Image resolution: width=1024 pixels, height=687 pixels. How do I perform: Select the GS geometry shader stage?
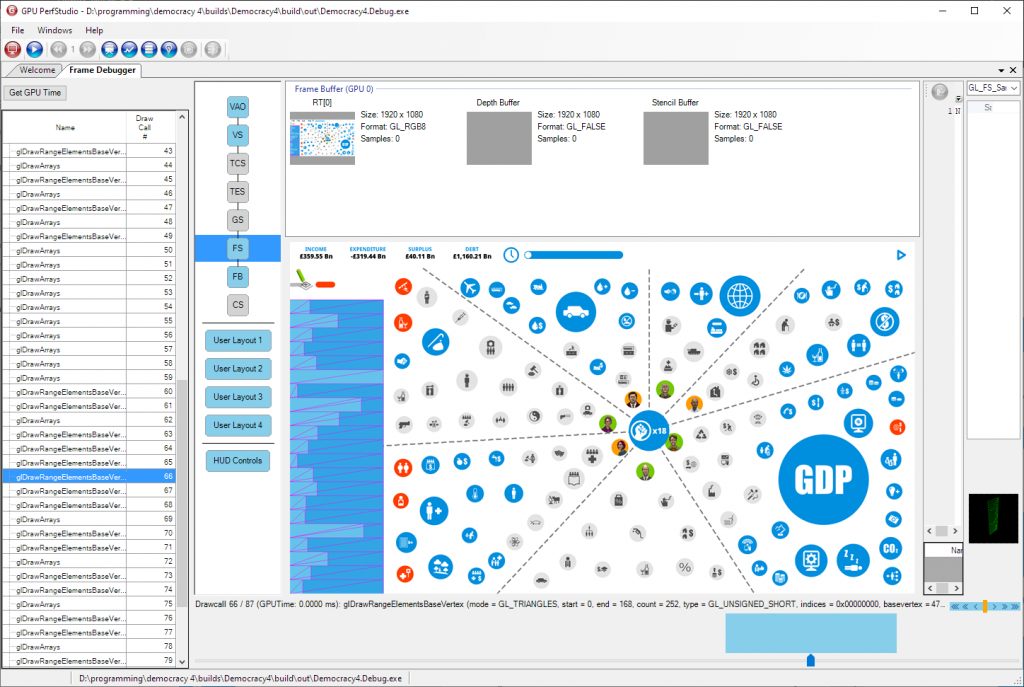pos(238,220)
